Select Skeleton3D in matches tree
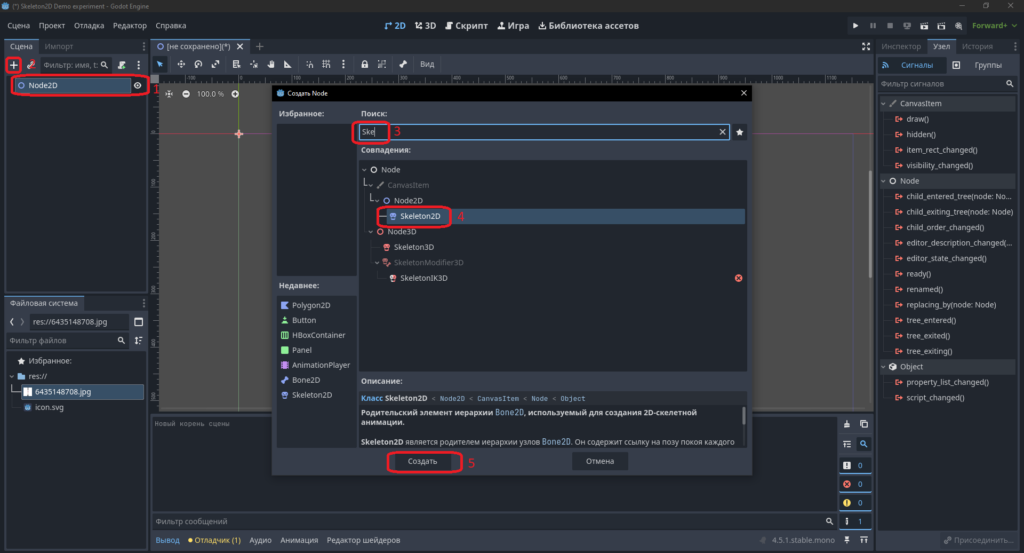The width and height of the screenshot is (1024, 553). pyautogui.click(x=414, y=247)
